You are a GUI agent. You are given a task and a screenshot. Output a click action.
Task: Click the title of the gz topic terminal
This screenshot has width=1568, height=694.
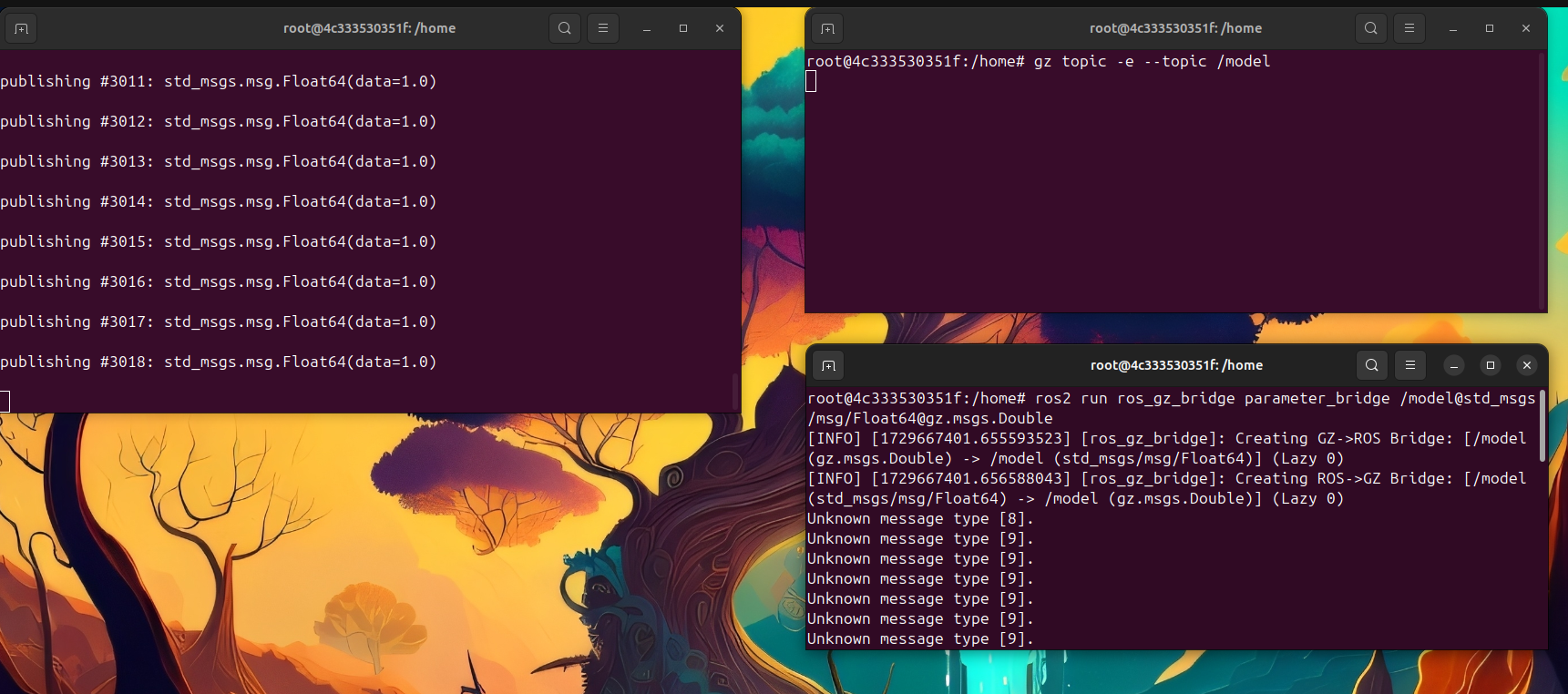(1175, 28)
